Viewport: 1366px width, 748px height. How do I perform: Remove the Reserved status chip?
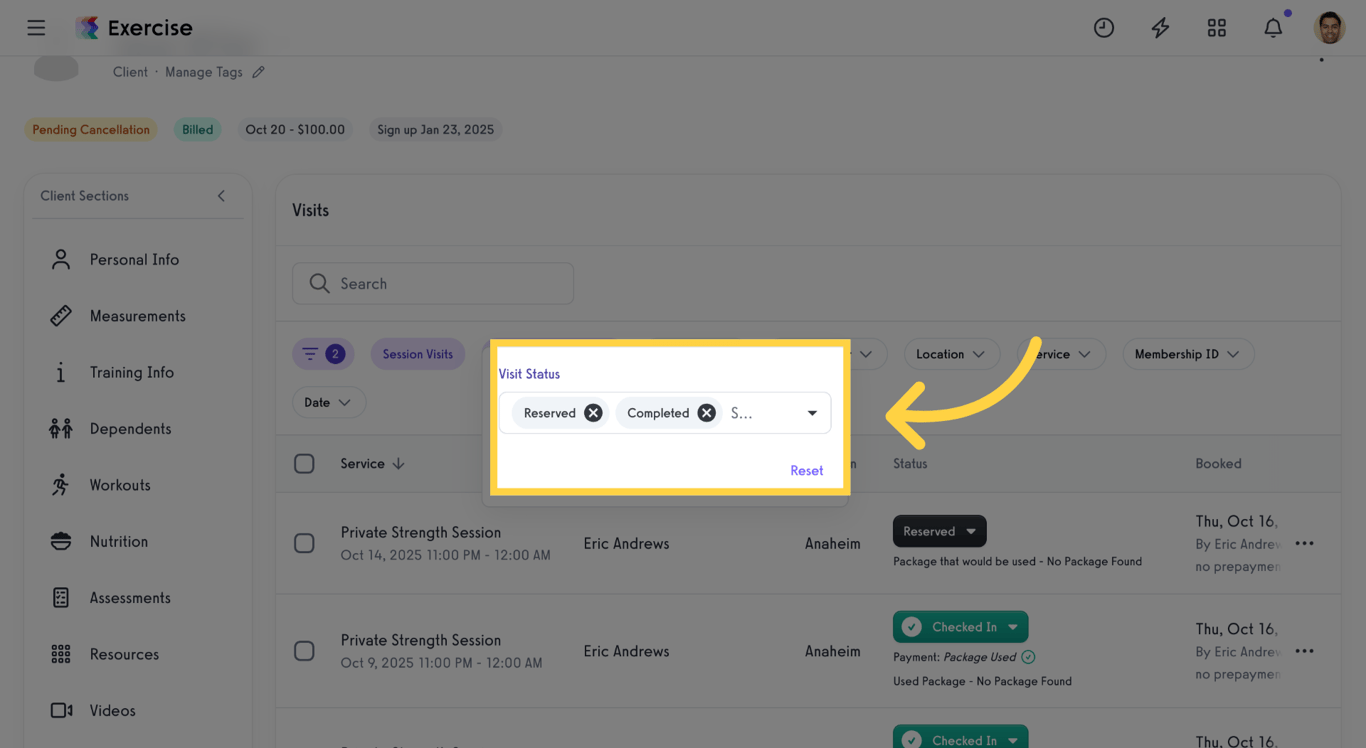[x=593, y=413]
